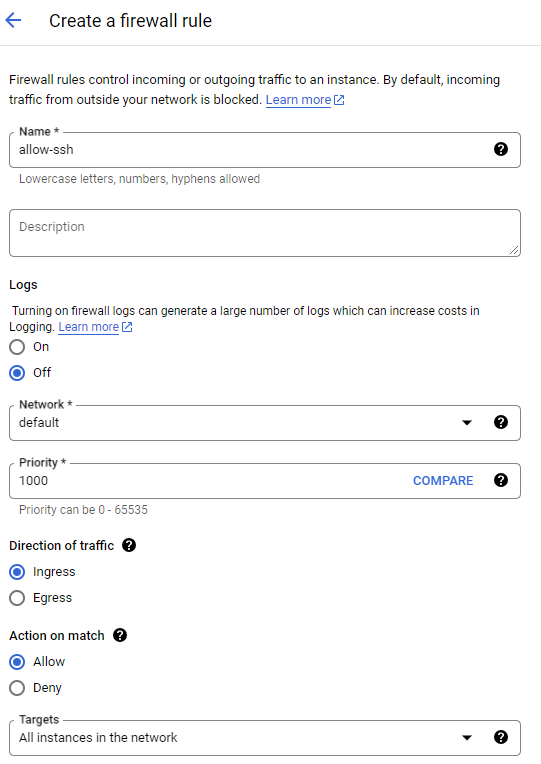541x764 pixels.
Task: Click the Description text area
Action: 265,233
